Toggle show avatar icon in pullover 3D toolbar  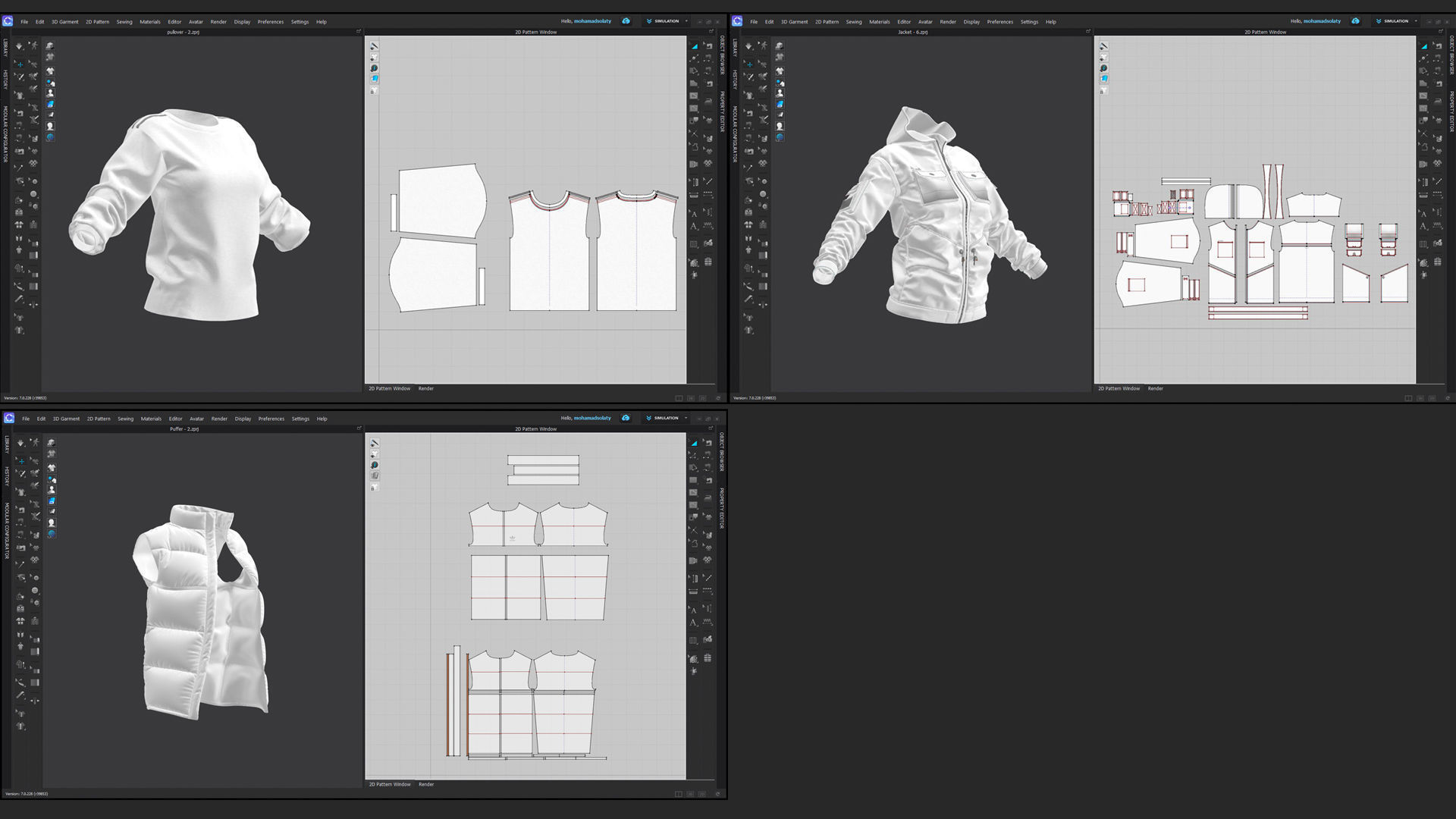point(50,93)
